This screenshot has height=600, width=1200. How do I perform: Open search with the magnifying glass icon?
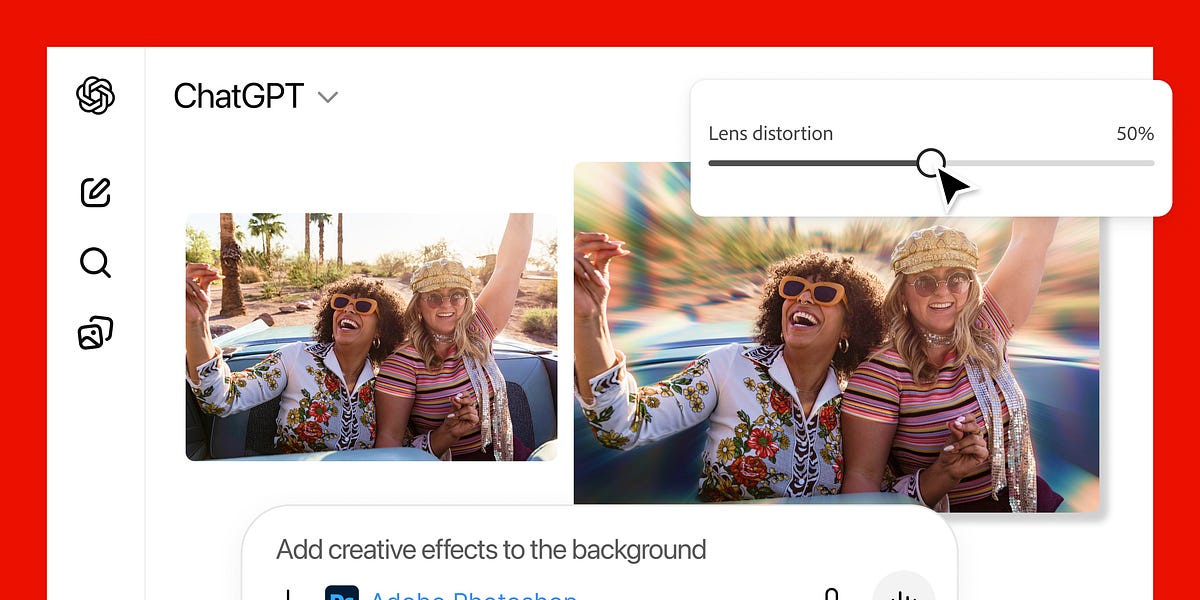(96, 262)
